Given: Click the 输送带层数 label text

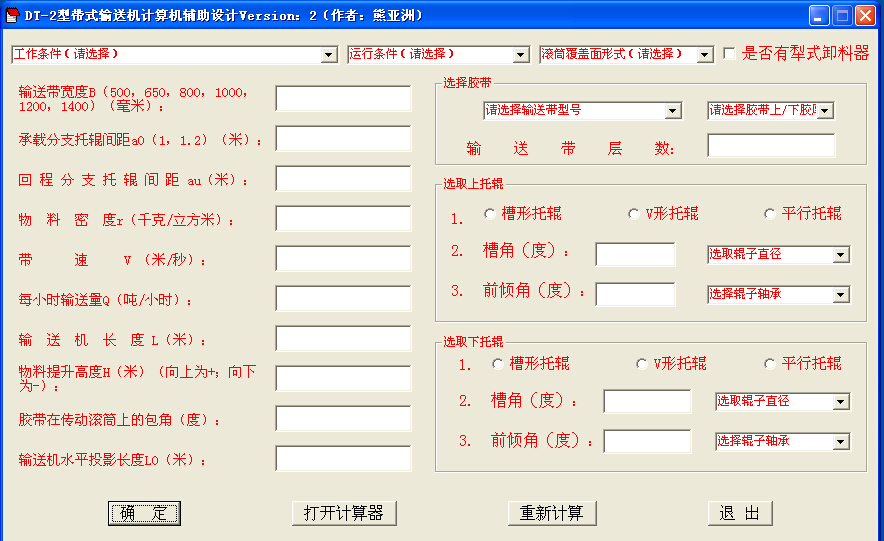Looking at the screenshot, I should point(570,149).
